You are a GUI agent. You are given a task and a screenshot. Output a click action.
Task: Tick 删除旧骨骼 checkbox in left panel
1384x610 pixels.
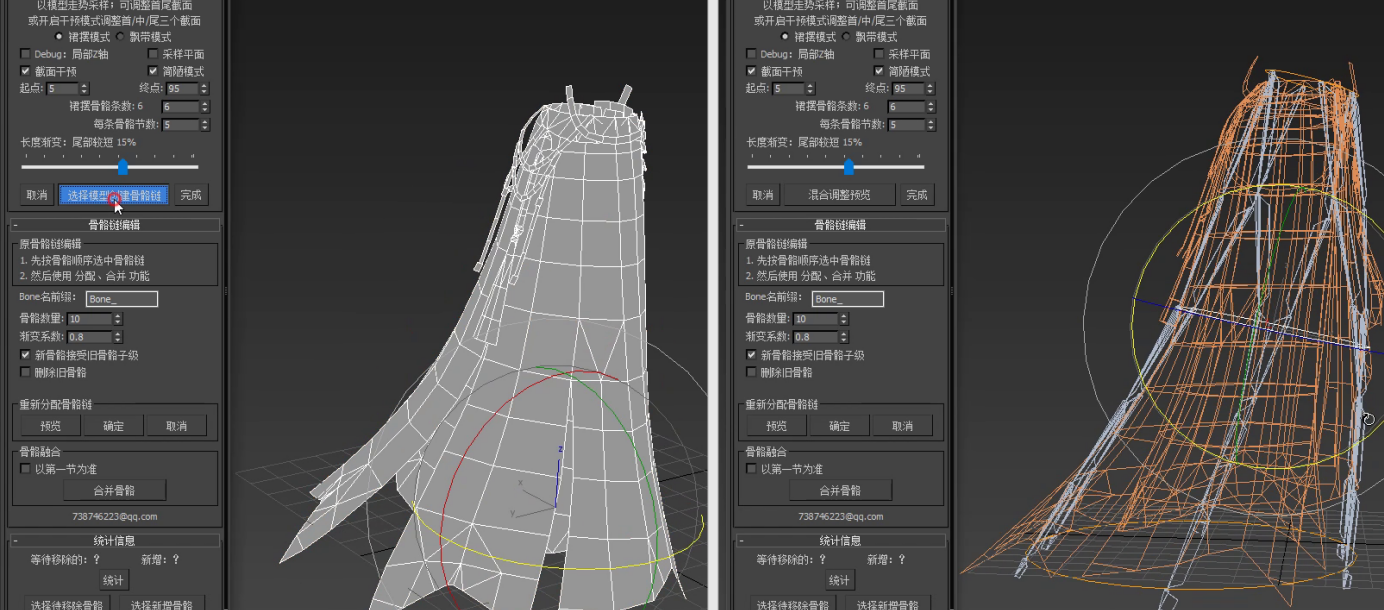click(x=25, y=372)
